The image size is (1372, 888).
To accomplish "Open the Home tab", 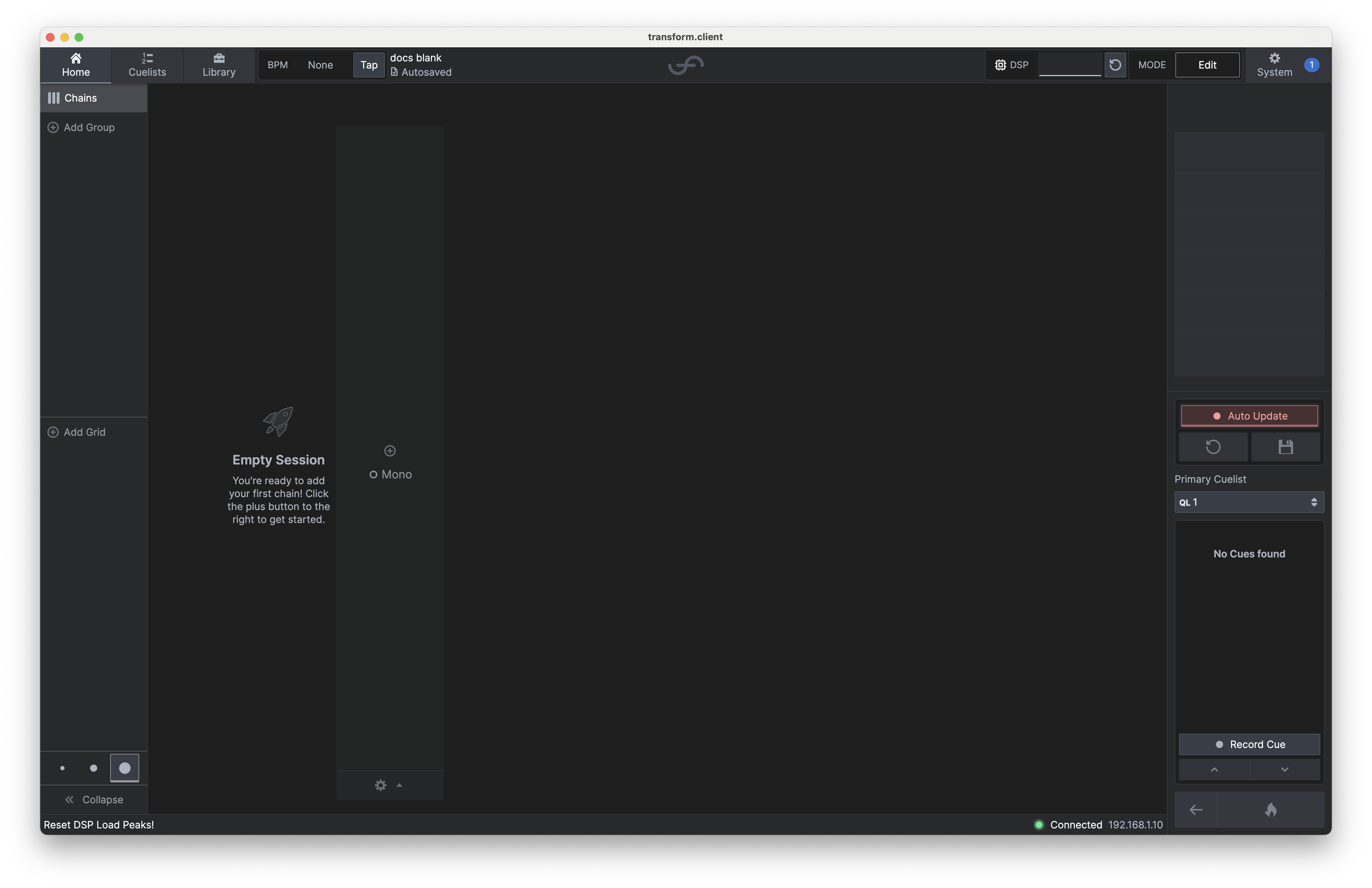I will (75, 65).
